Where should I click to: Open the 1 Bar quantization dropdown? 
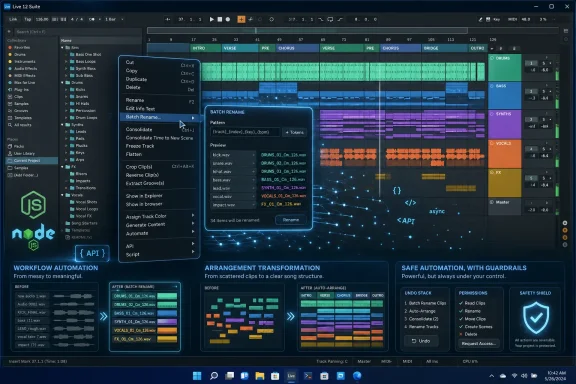click(114, 19)
